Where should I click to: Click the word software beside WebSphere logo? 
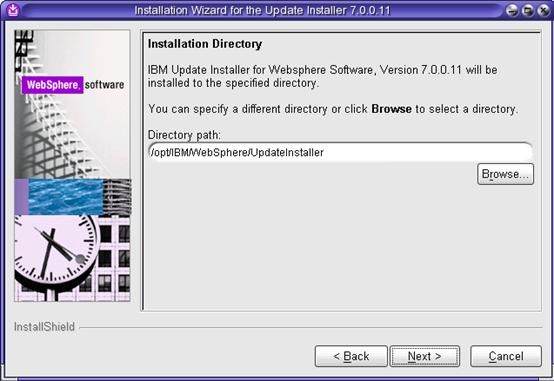point(105,85)
